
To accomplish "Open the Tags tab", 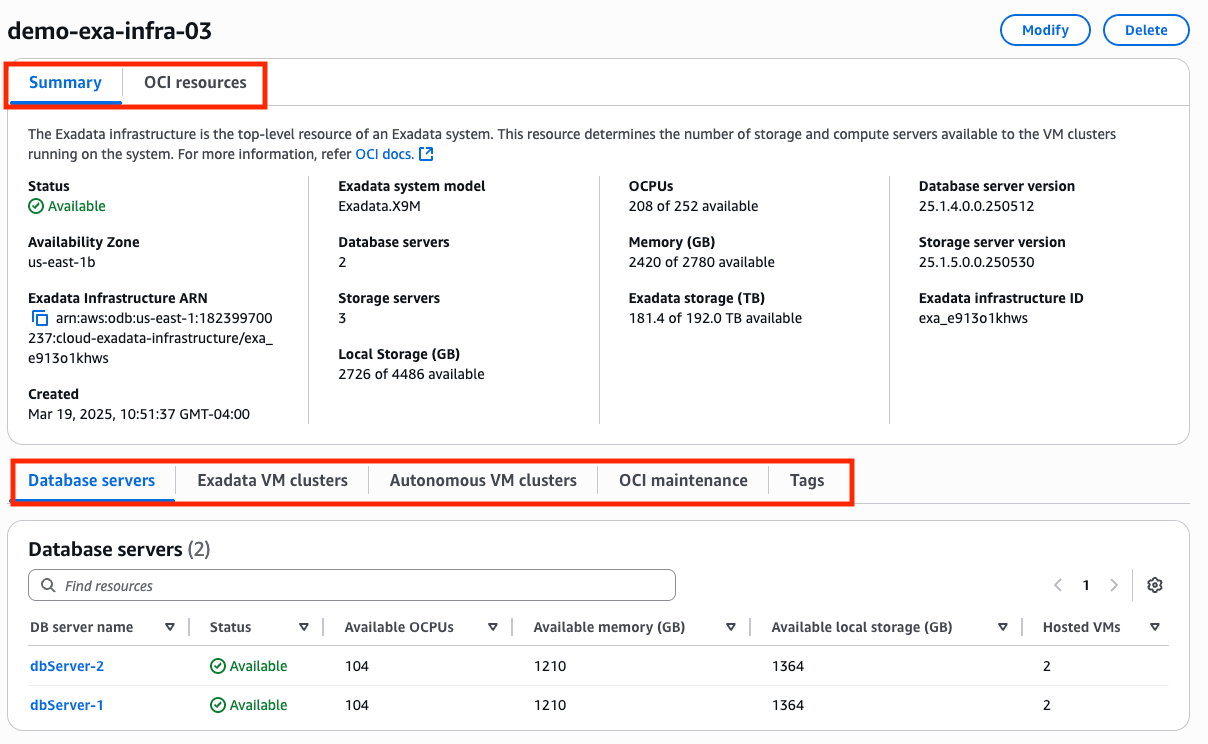I will click(x=807, y=480).
